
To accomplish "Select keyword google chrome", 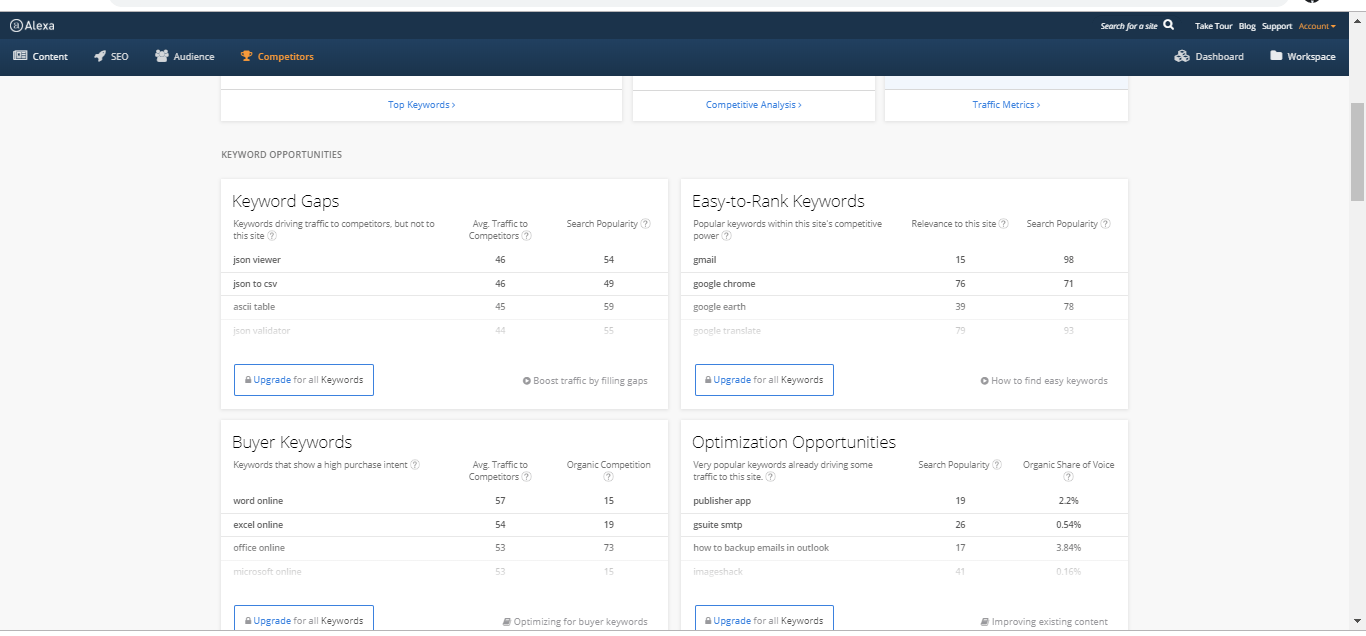I will [x=724, y=284].
